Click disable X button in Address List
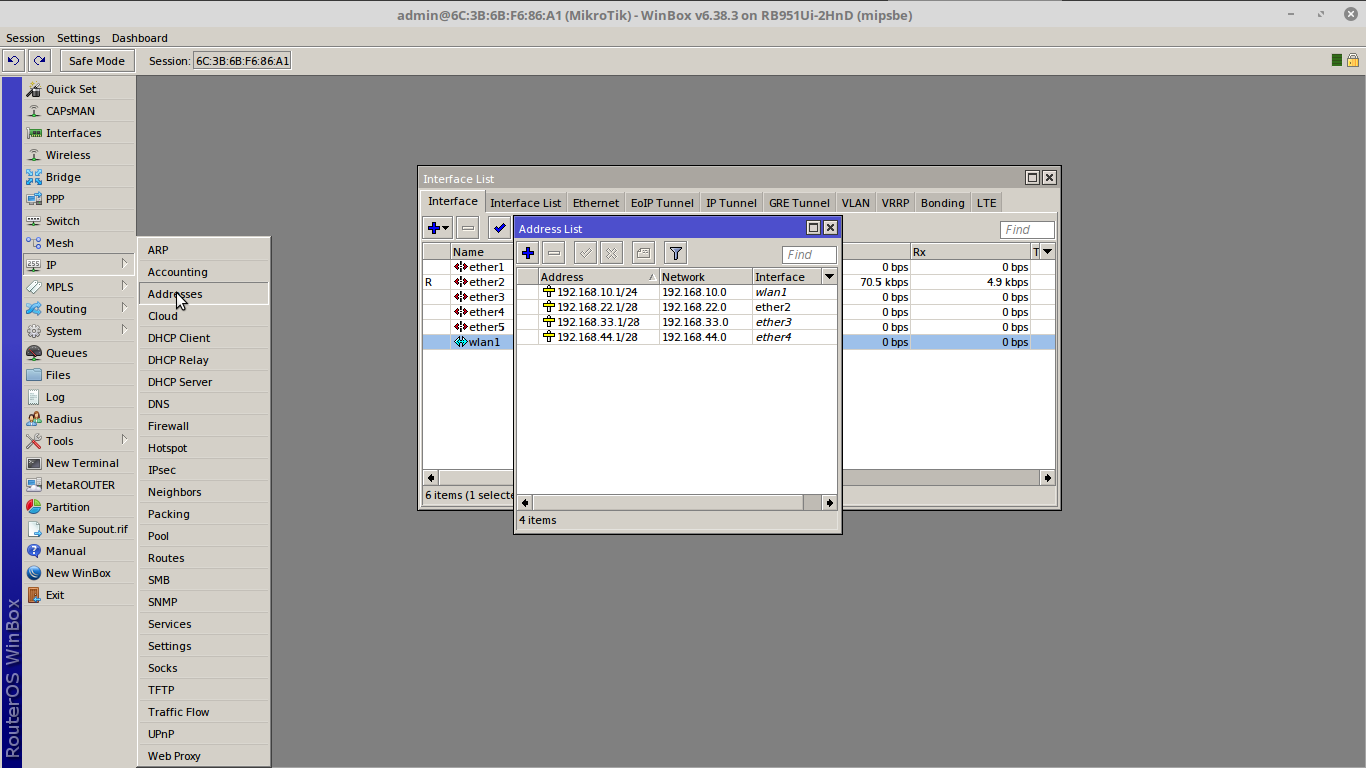The image size is (1366, 768). (611, 253)
